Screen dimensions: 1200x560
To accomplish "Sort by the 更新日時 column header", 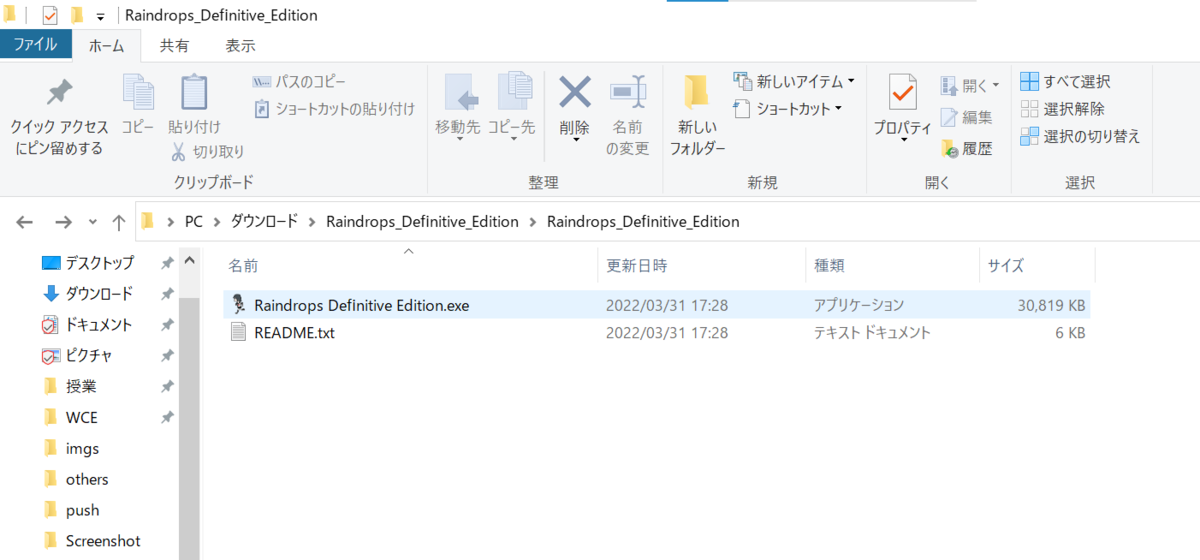I will 636,266.
